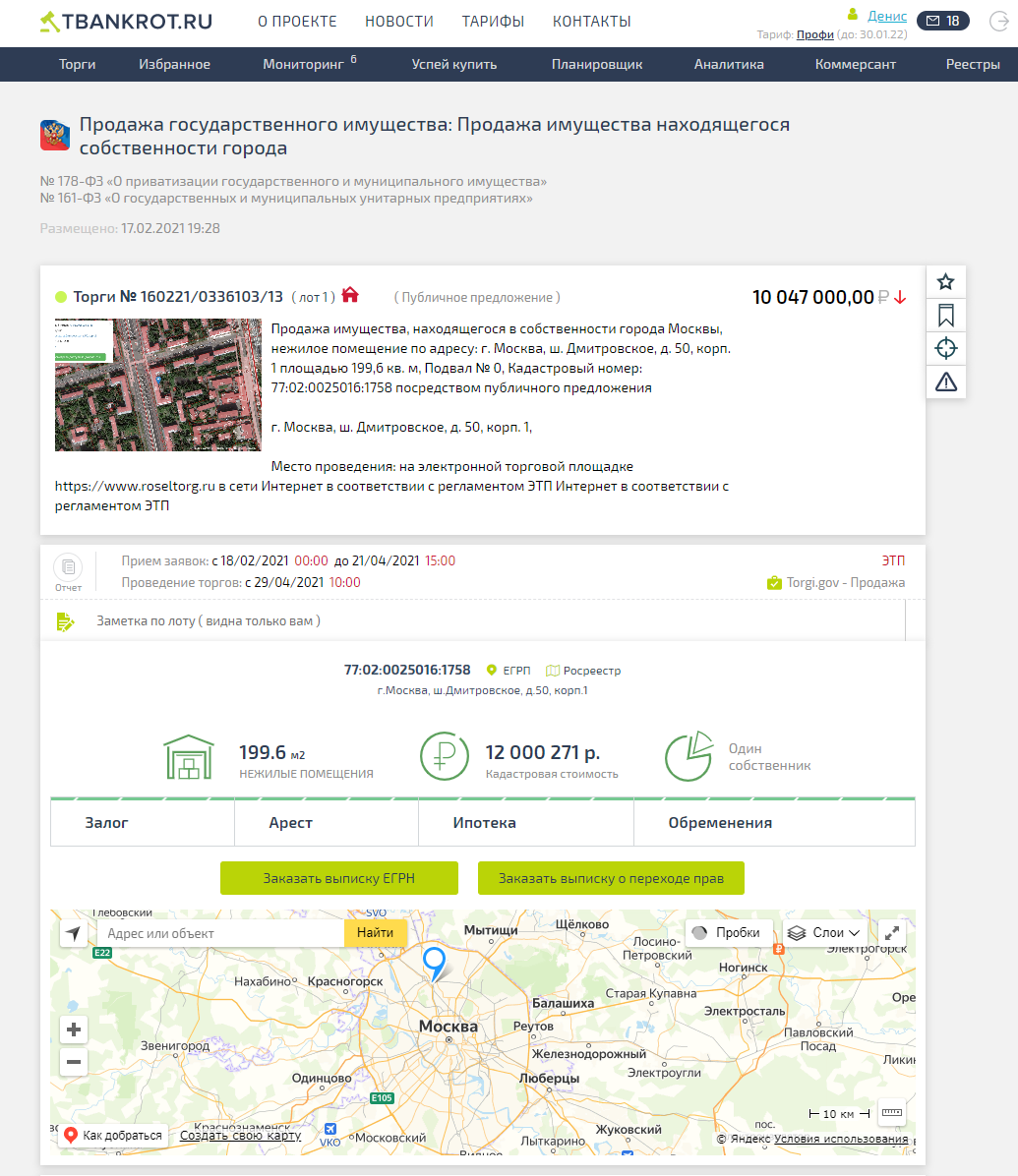
Task: Click the government emblem icon near the title
Action: (55, 136)
